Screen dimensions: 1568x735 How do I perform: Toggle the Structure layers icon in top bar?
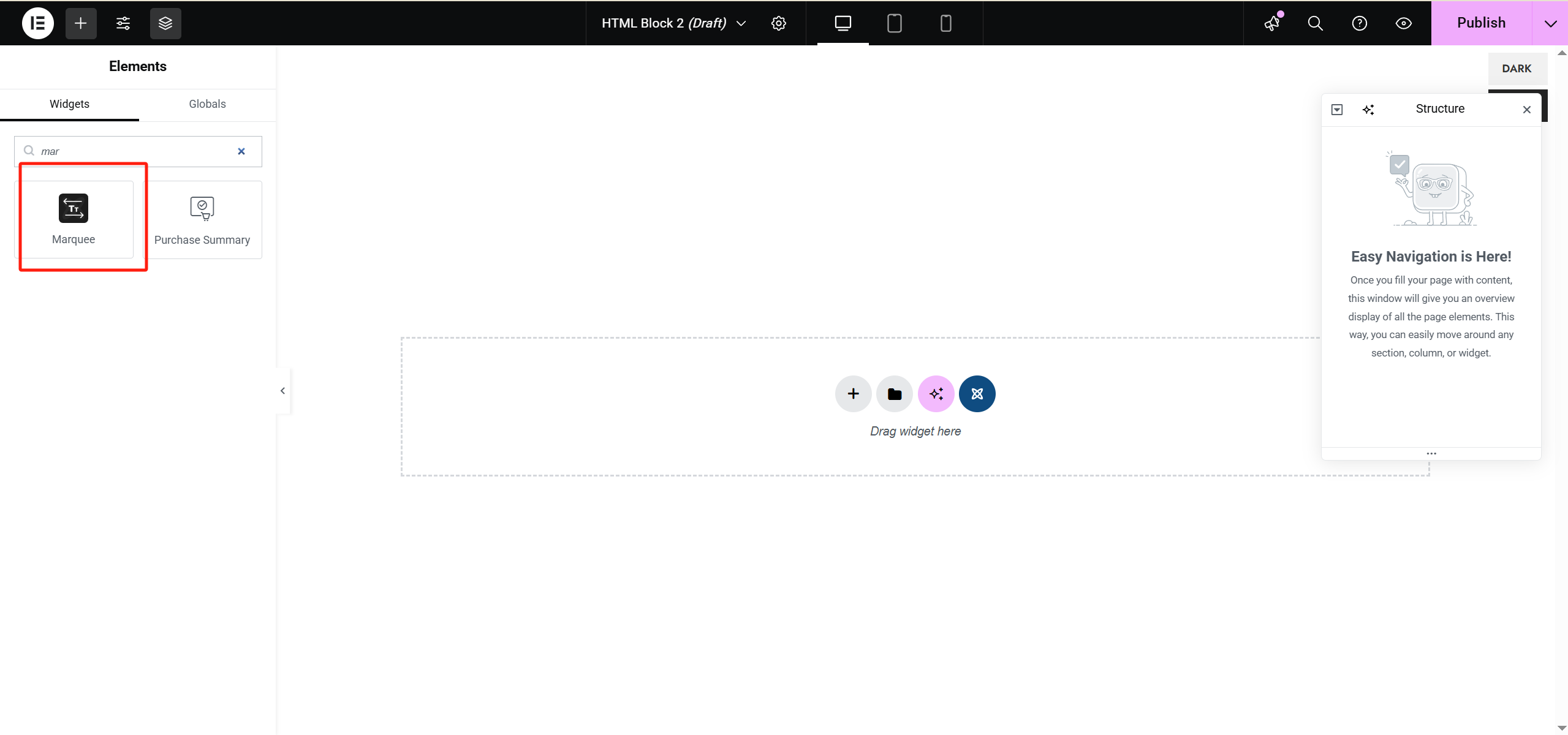[x=165, y=23]
